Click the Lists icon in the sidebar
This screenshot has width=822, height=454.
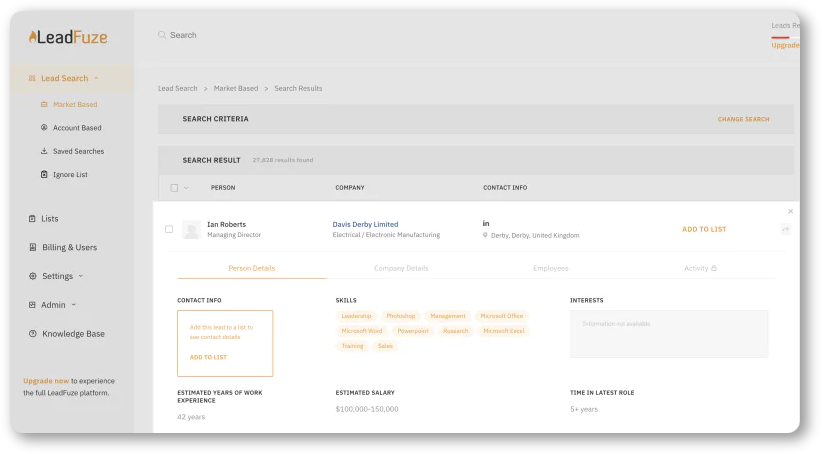coord(32,219)
